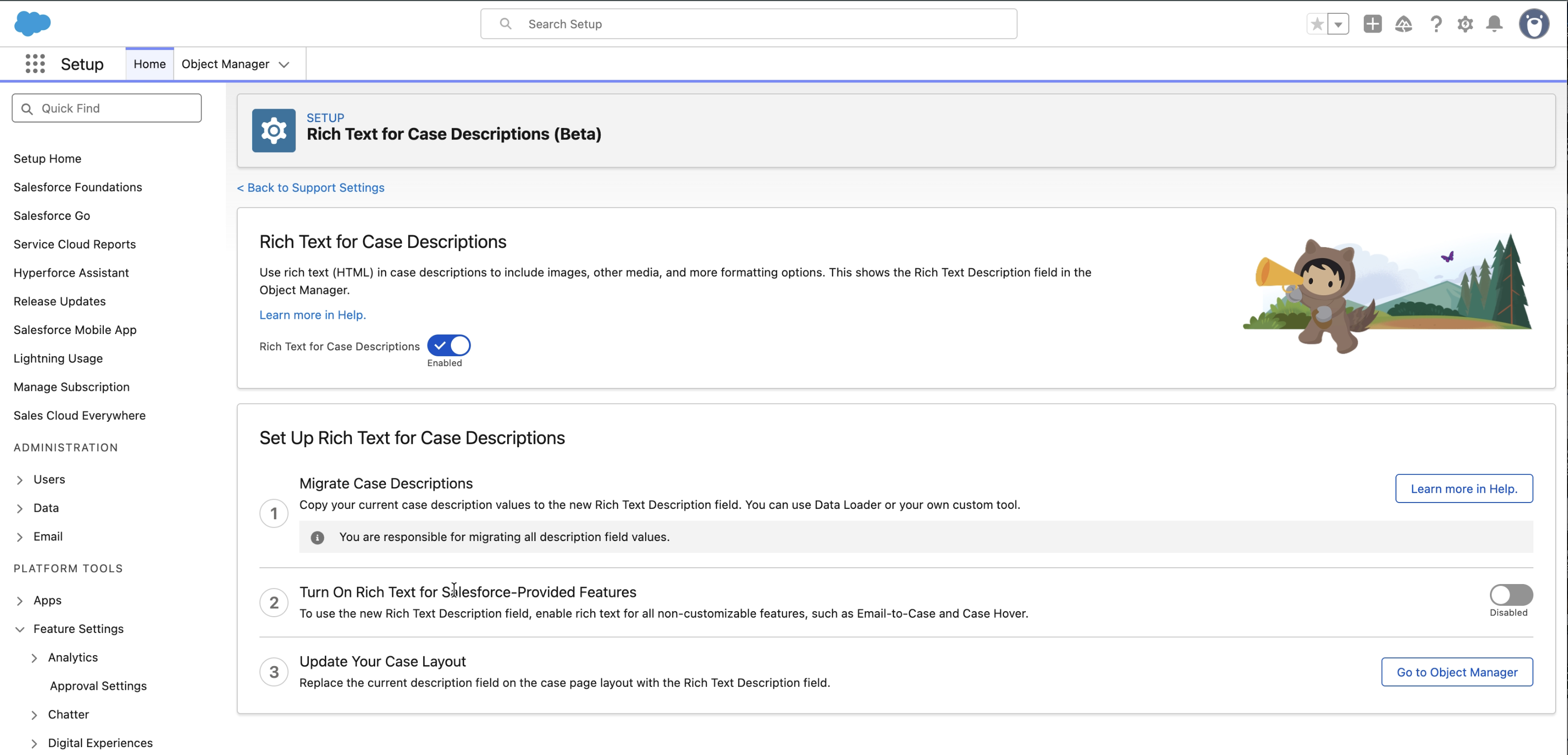Viewport: 1568px width, 755px height.
Task: Open Global Actions plus icon
Action: tap(1372, 24)
